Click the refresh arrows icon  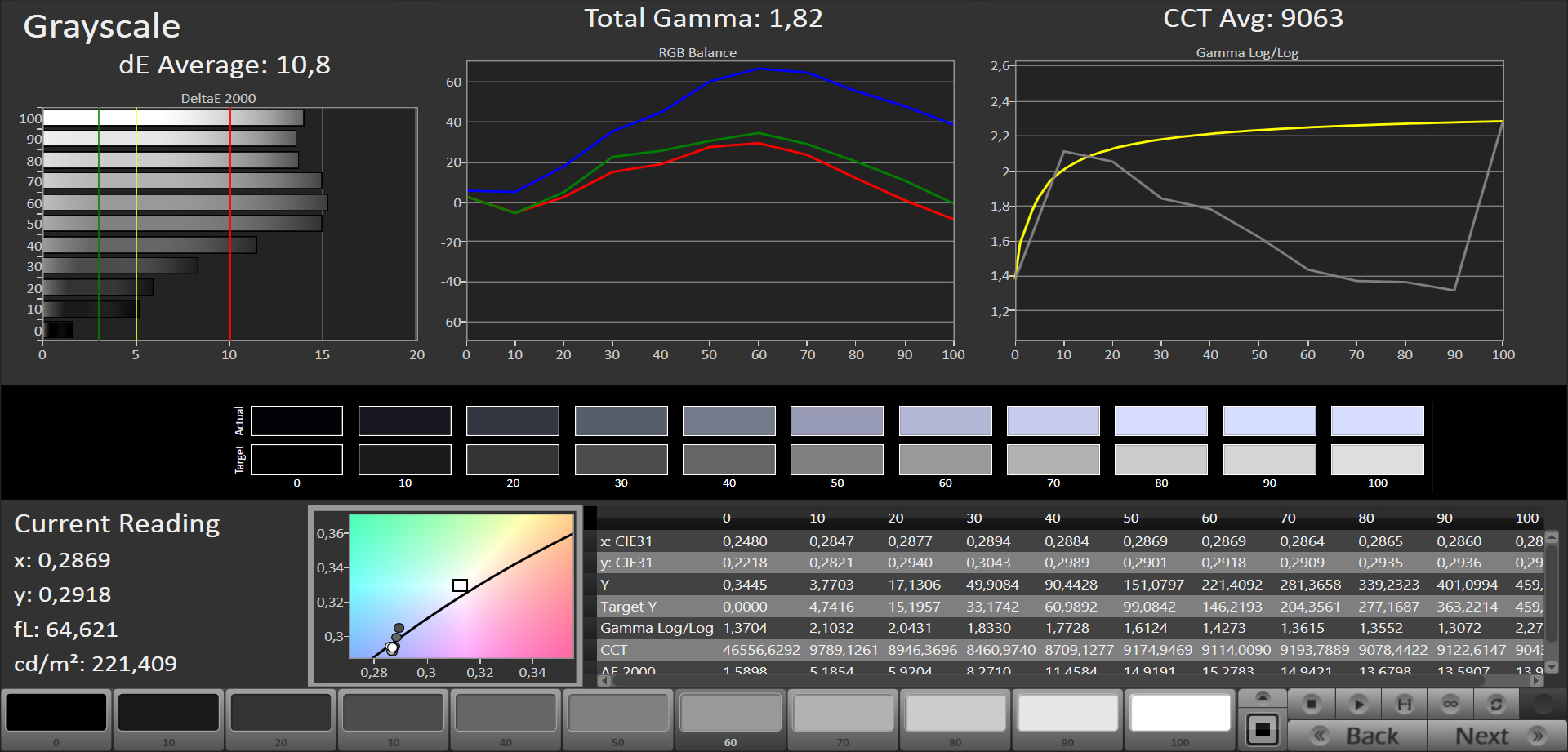coord(1496,703)
